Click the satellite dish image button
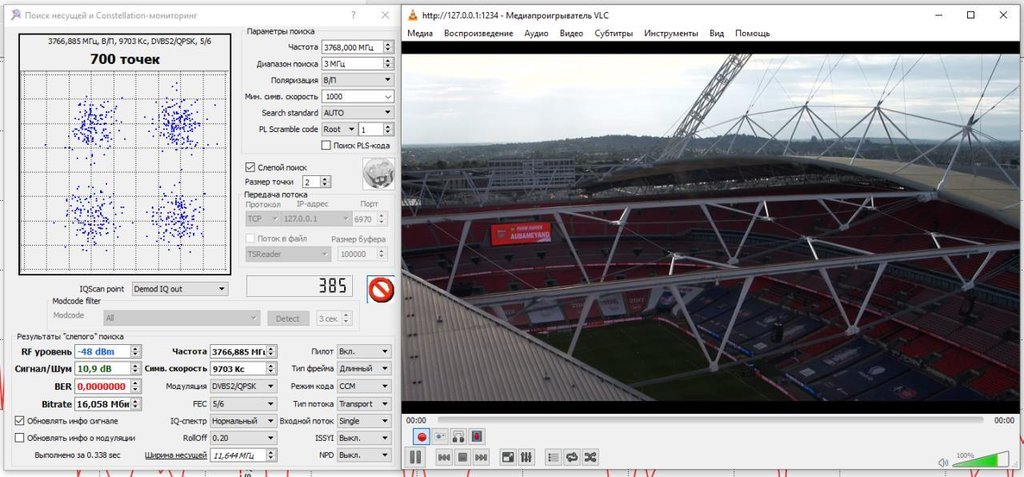 [378, 173]
